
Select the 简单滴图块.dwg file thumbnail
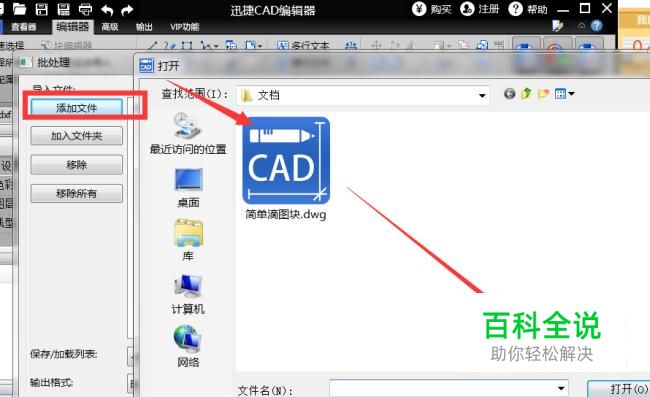tap(286, 161)
